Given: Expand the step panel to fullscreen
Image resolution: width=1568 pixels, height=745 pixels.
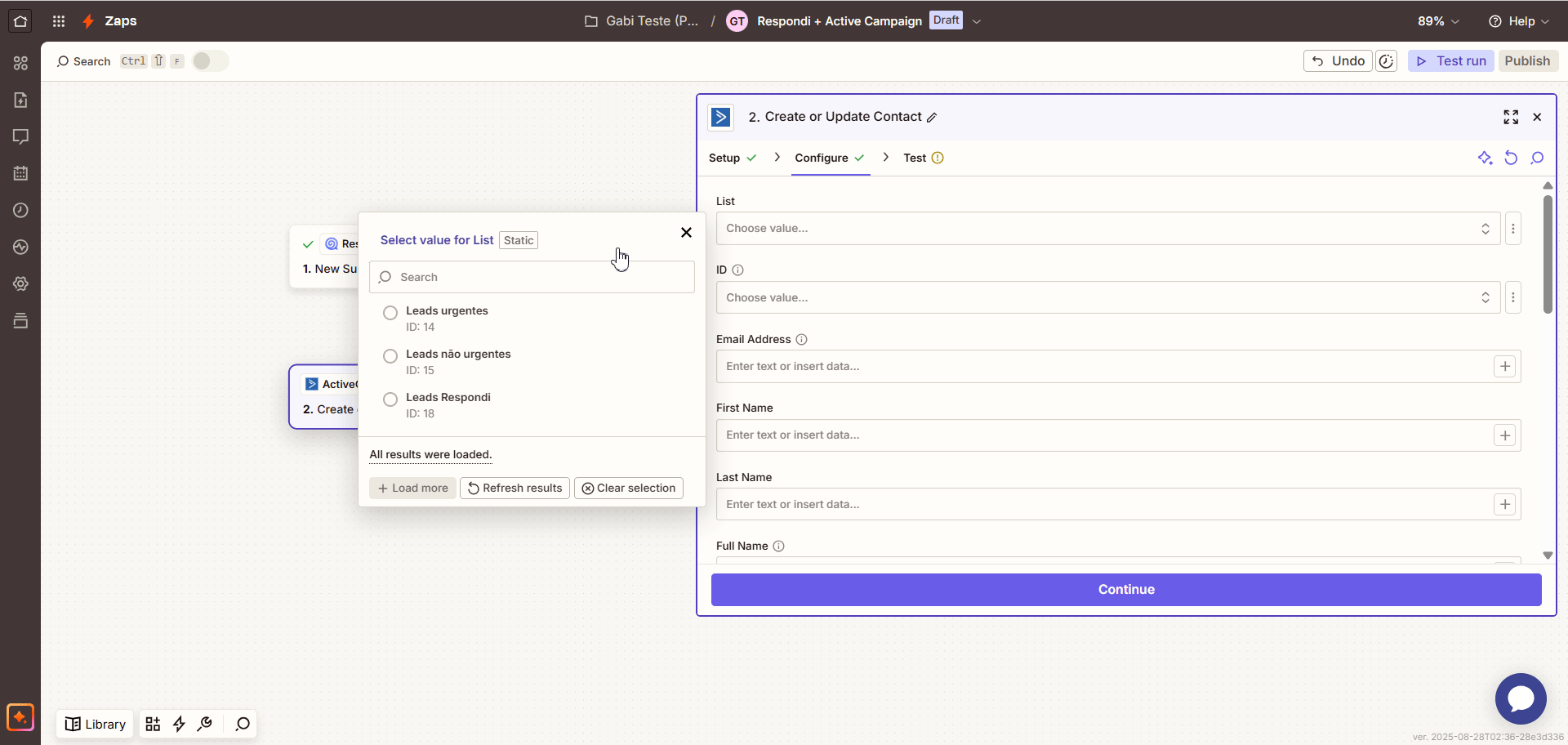Looking at the screenshot, I should tap(1511, 117).
